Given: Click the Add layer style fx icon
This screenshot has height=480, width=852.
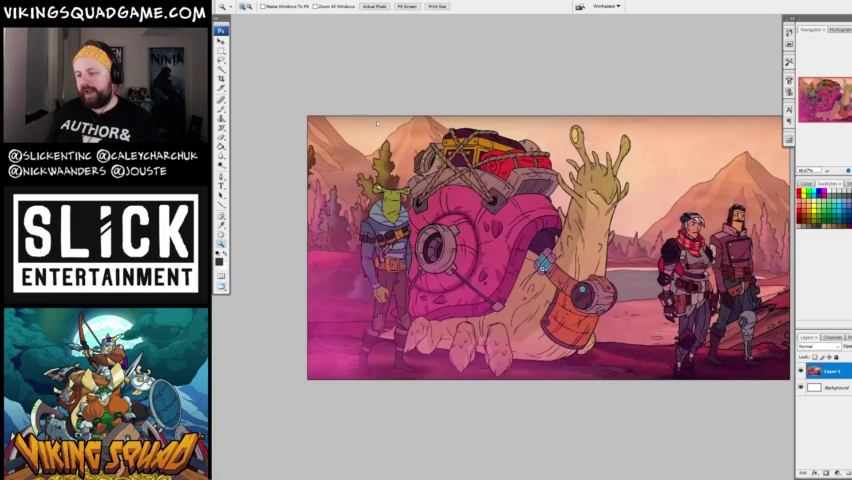Looking at the screenshot, I should click(813, 472).
